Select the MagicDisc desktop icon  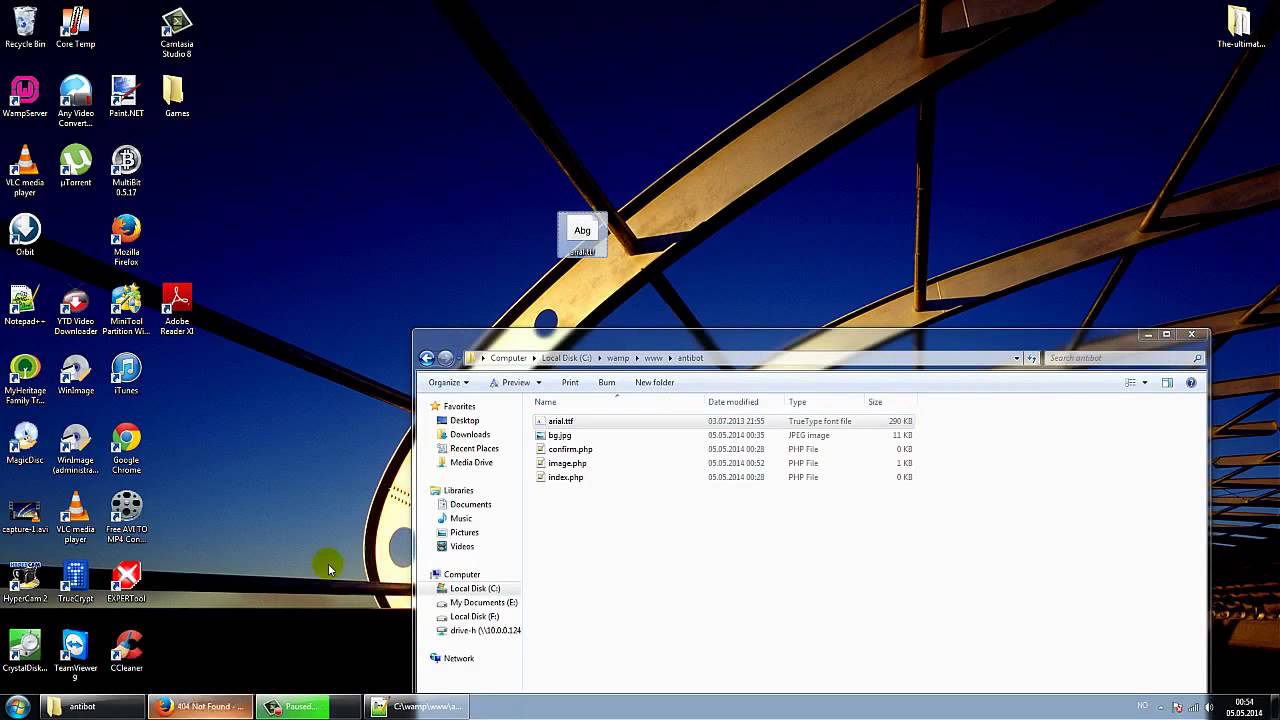coord(25,443)
